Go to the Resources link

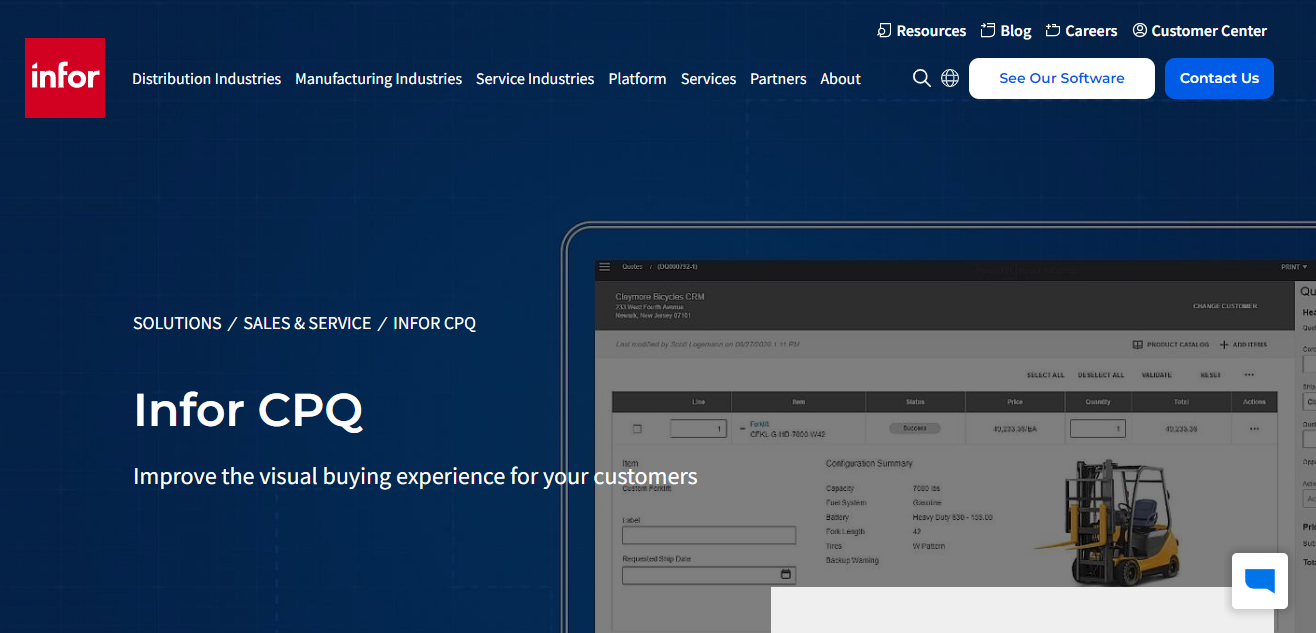tap(931, 31)
